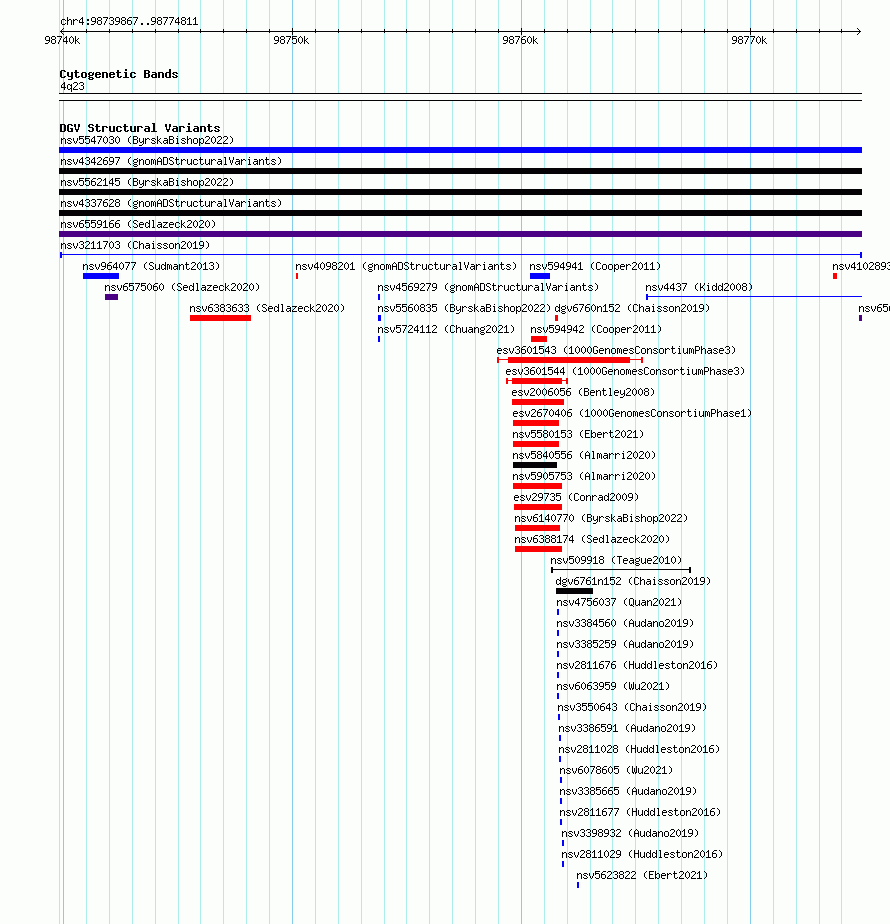Click nsv3385259 (Audano2019) label

(625, 645)
